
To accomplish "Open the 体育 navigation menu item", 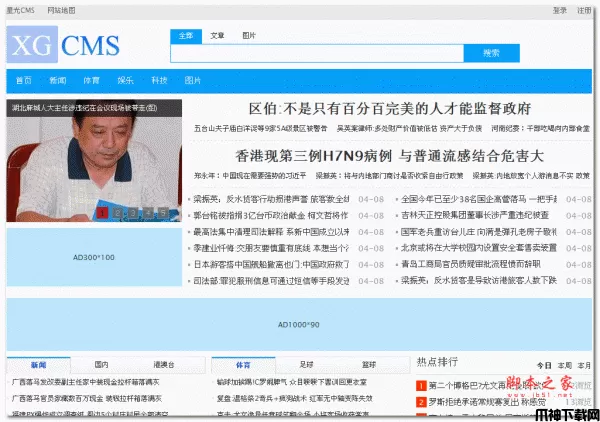I will 91,80.
